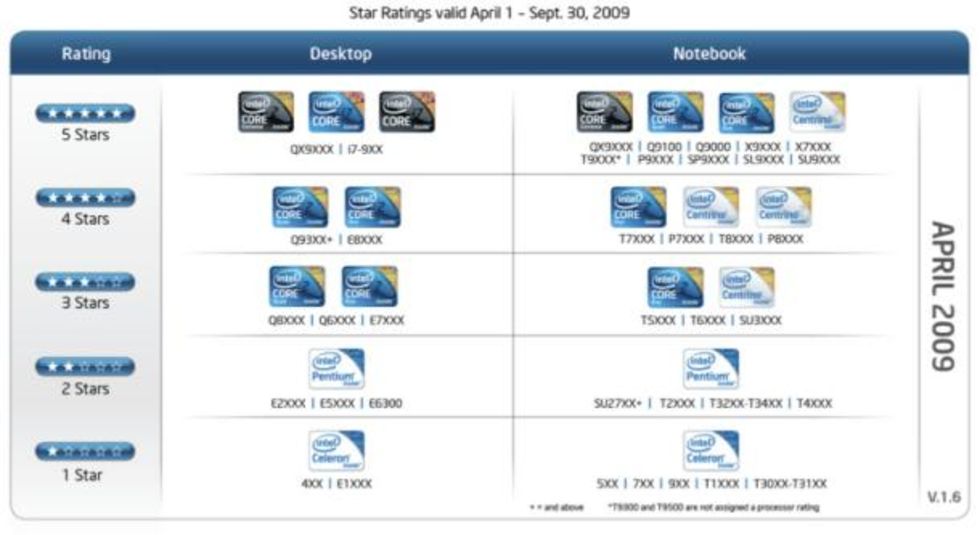Click the T9300 and T9500 footnote text
Screen dimensions: 980x535
[x=713, y=508]
